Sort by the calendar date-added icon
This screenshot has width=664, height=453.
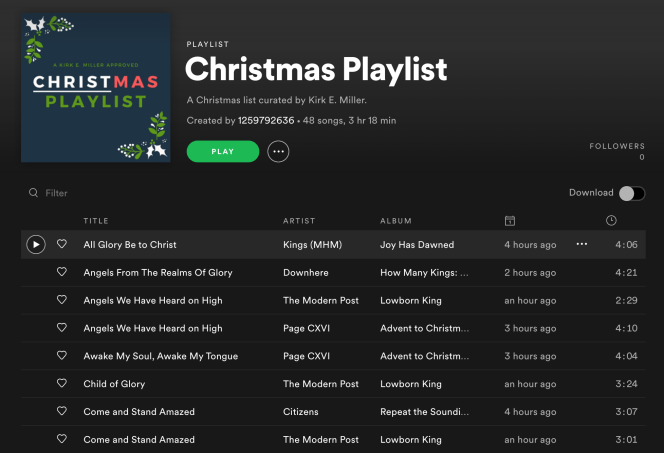coord(510,221)
